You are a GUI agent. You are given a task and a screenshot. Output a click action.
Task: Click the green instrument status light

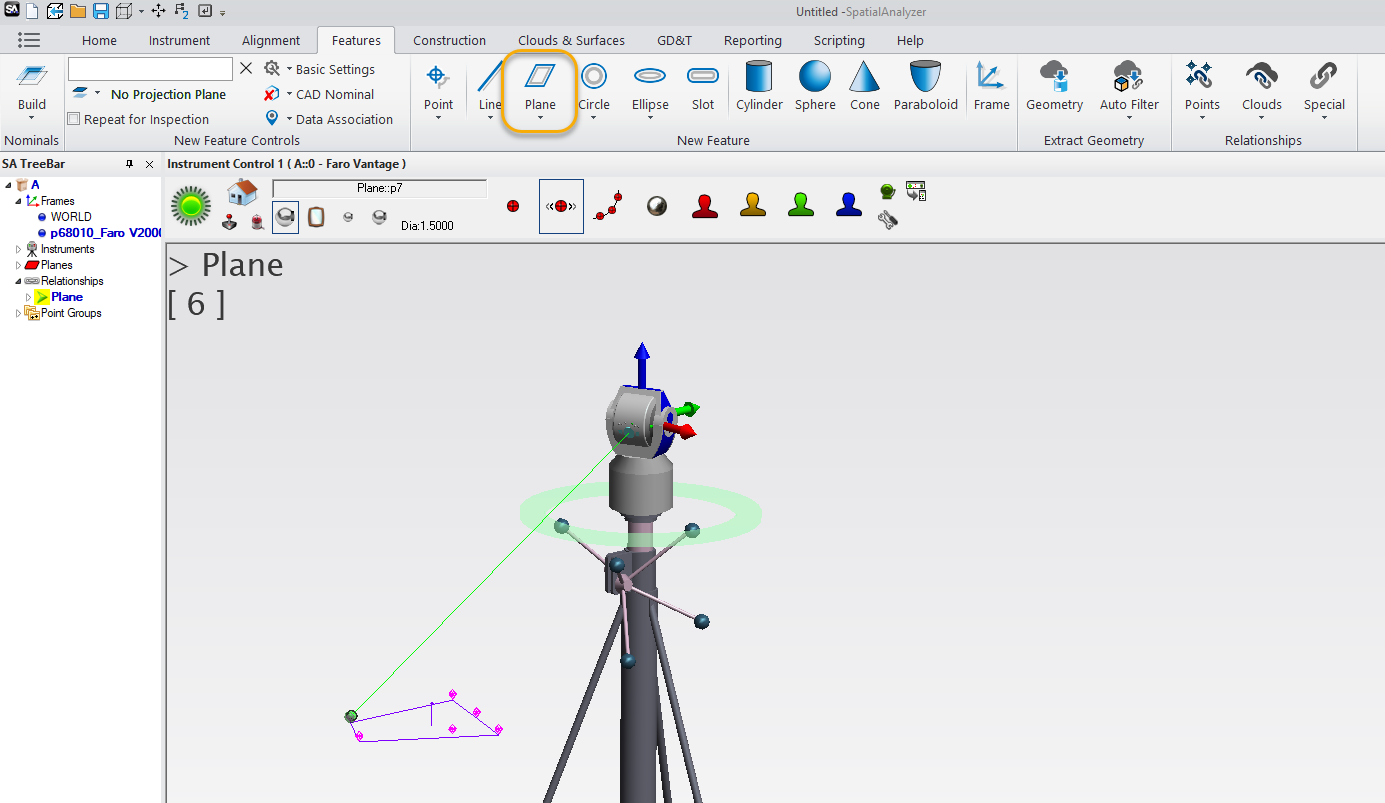191,205
